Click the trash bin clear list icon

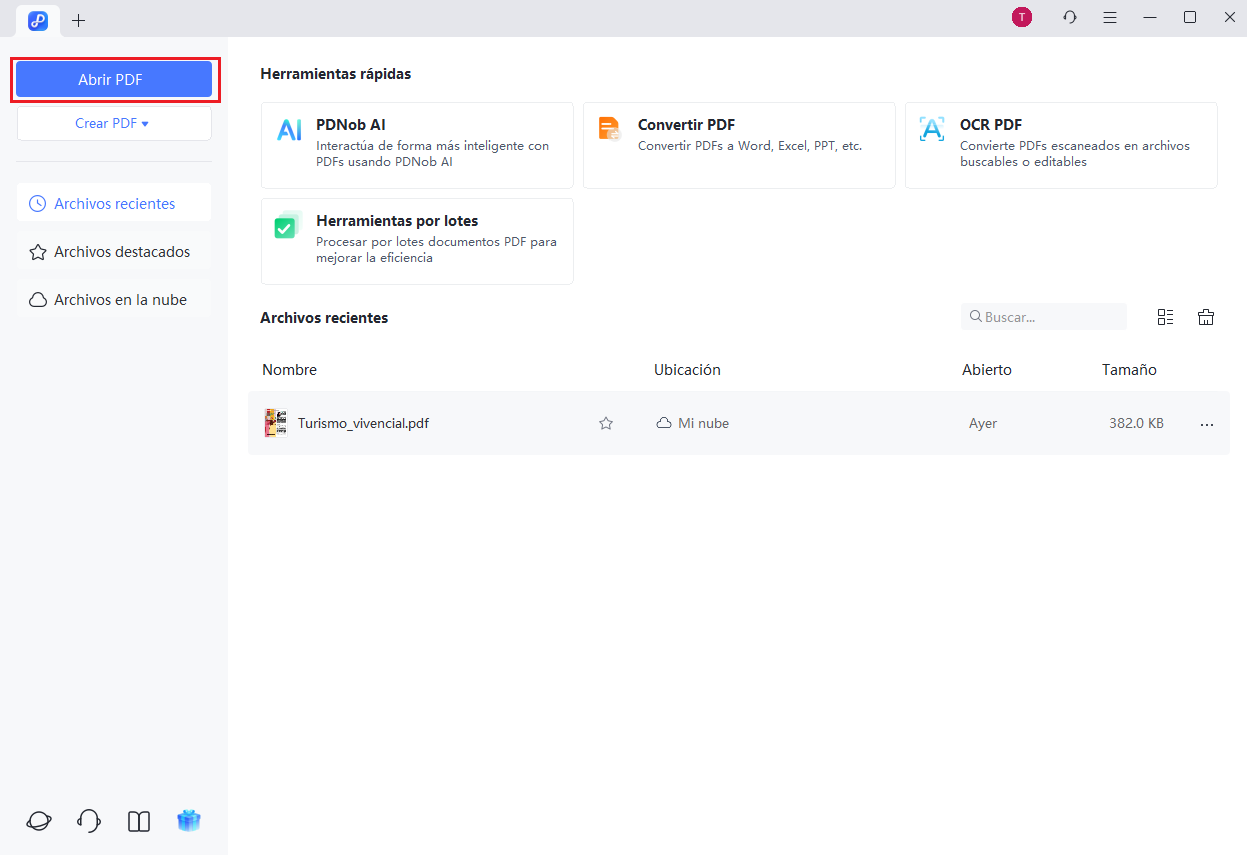(x=1206, y=317)
